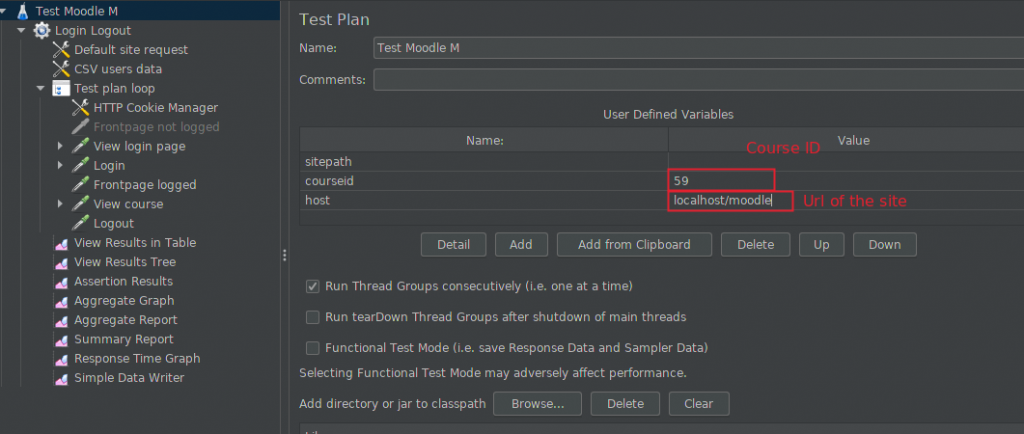The image size is (1024, 434).
Task: Select the Frontpage logged sampler icon
Action: coord(80,185)
